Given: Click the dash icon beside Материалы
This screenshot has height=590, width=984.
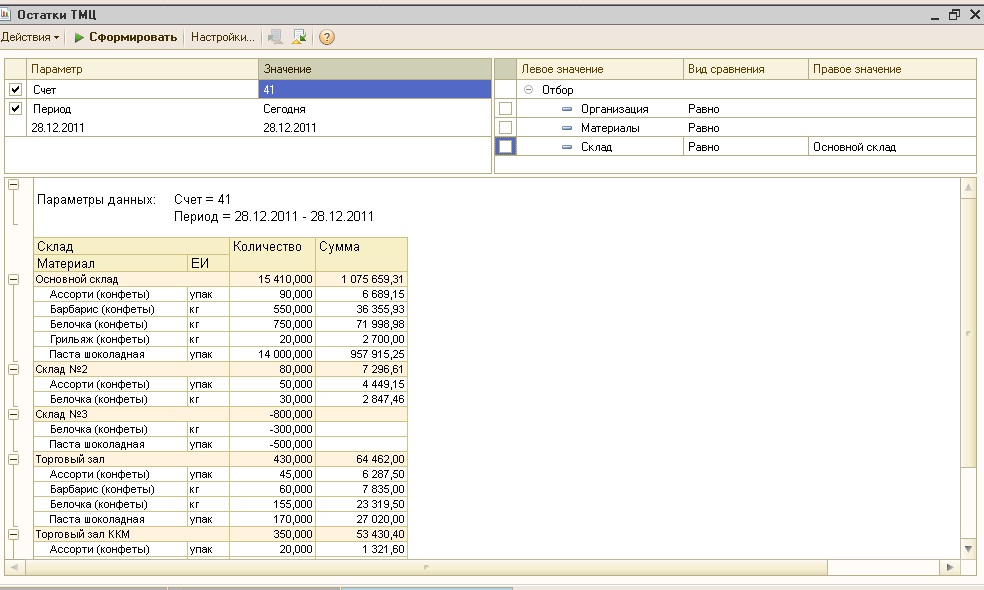Looking at the screenshot, I should [567, 128].
